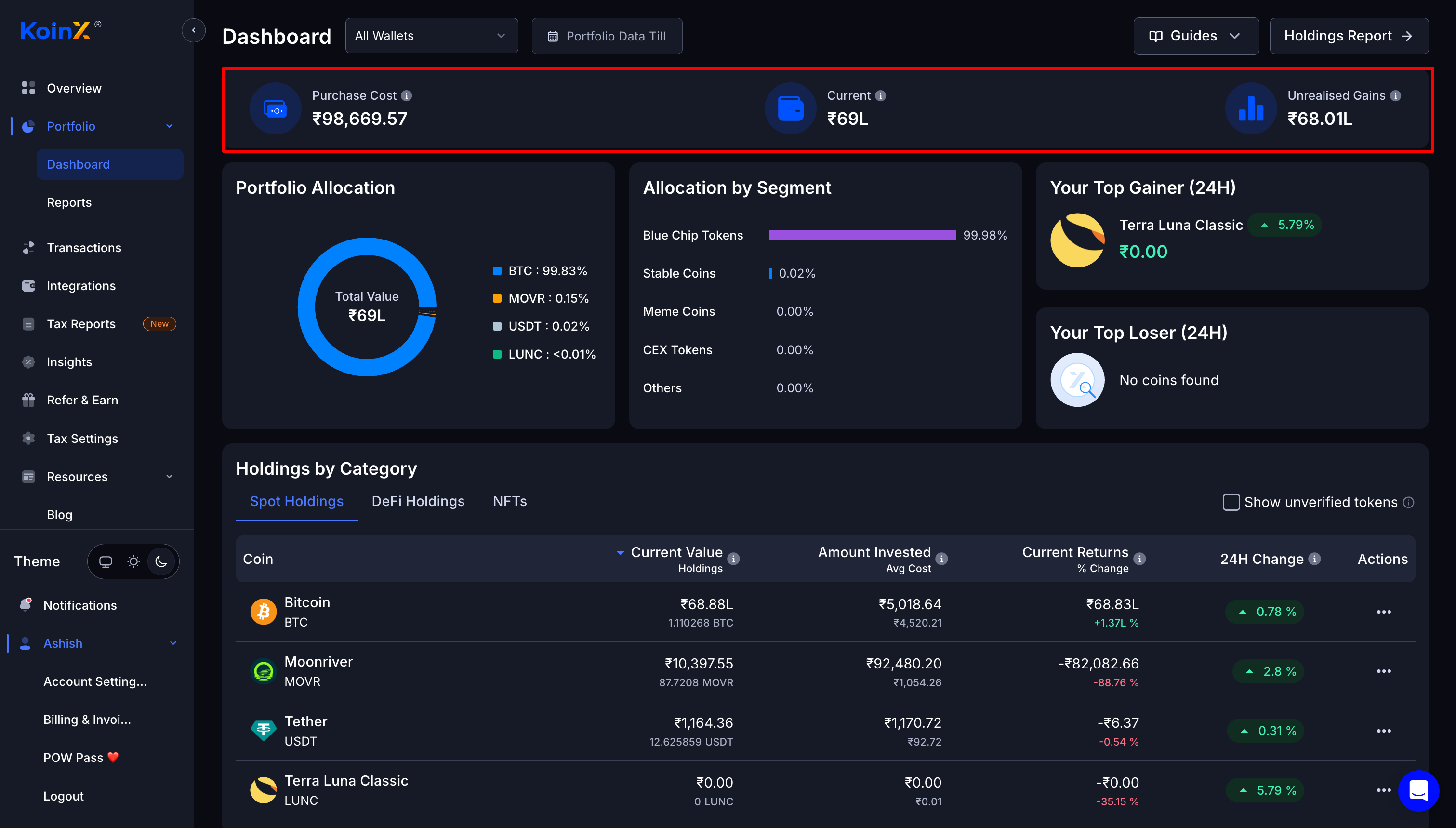Open the All Wallets dropdown
Viewport: 1456px width, 828px height.
click(x=431, y=36)
